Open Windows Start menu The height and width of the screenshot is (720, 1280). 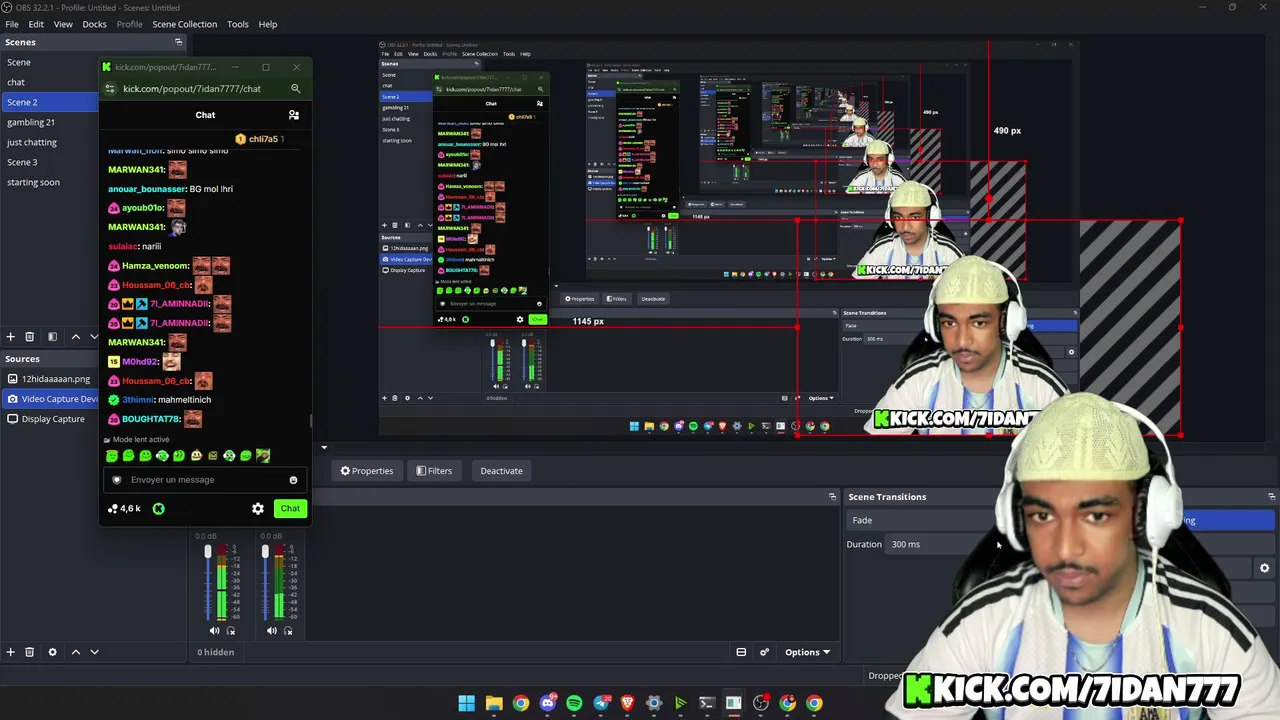(467, 703)
